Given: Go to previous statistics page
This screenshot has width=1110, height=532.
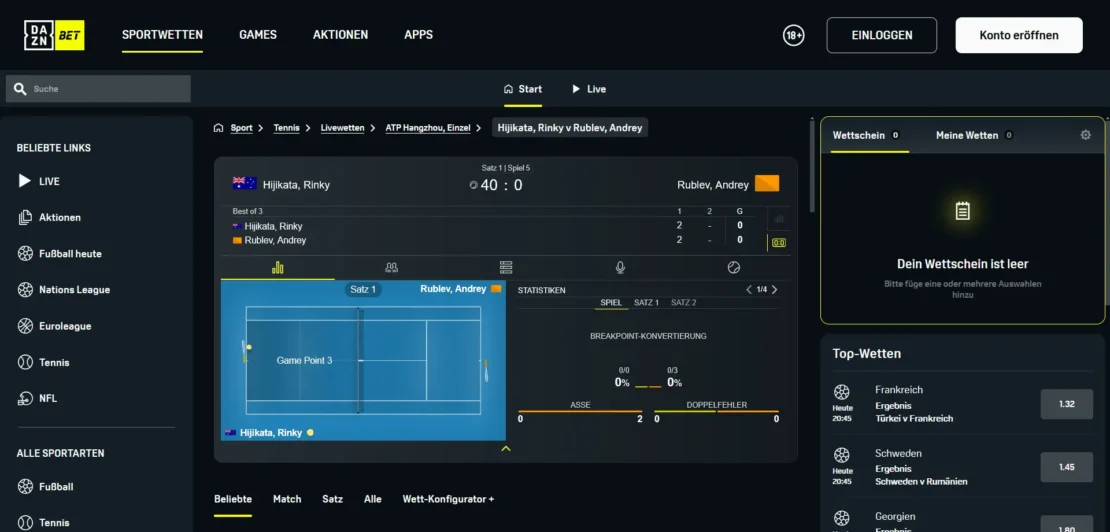Looking at the screenshot, I should [749, 289].
